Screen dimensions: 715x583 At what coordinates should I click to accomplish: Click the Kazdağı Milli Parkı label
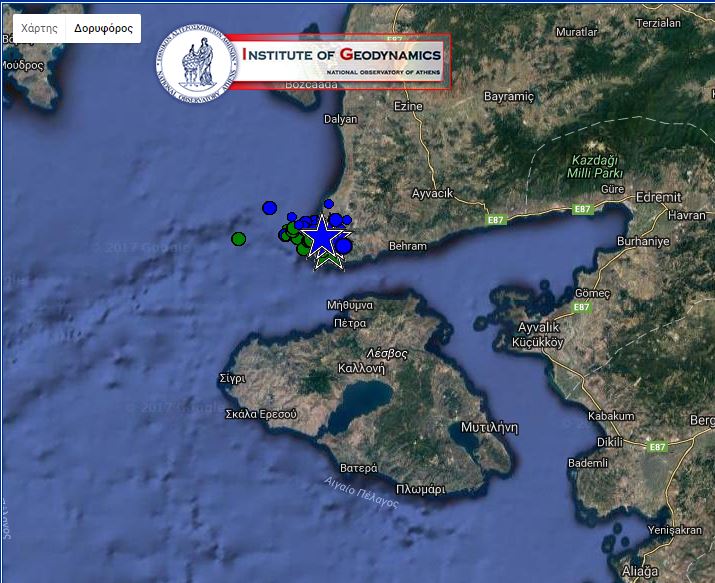pyautogui.click(x=595, y=166)
